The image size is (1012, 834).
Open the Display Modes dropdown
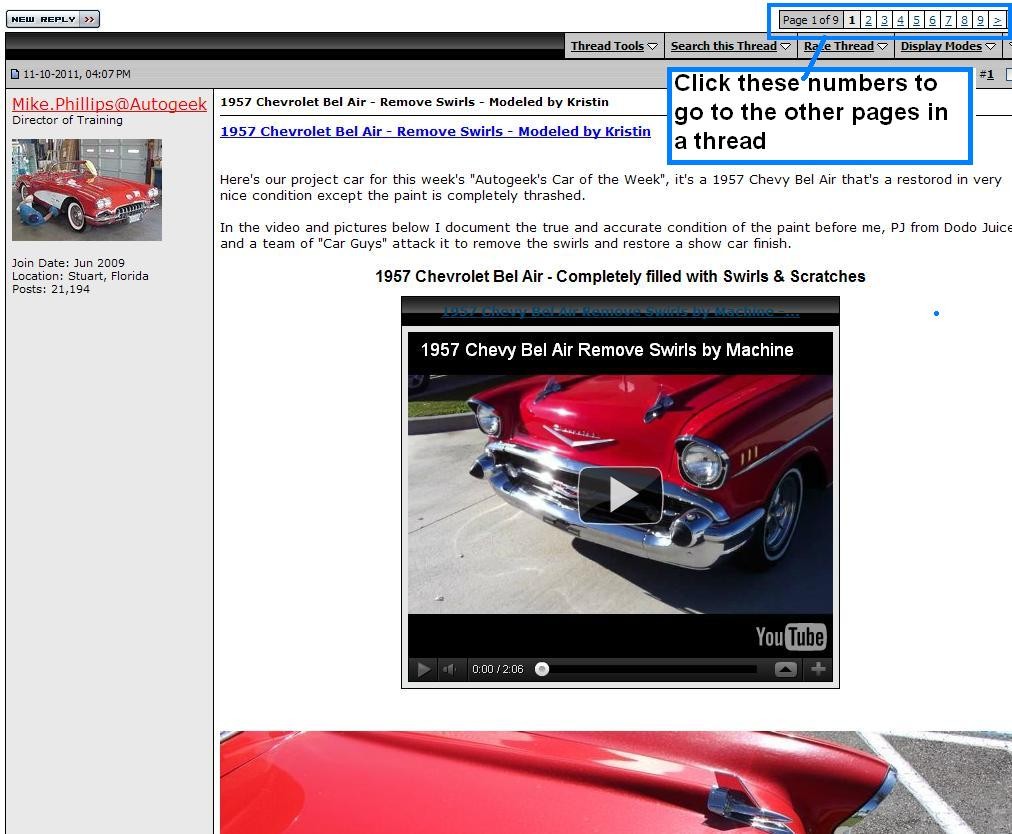click(x=948, y=46)
